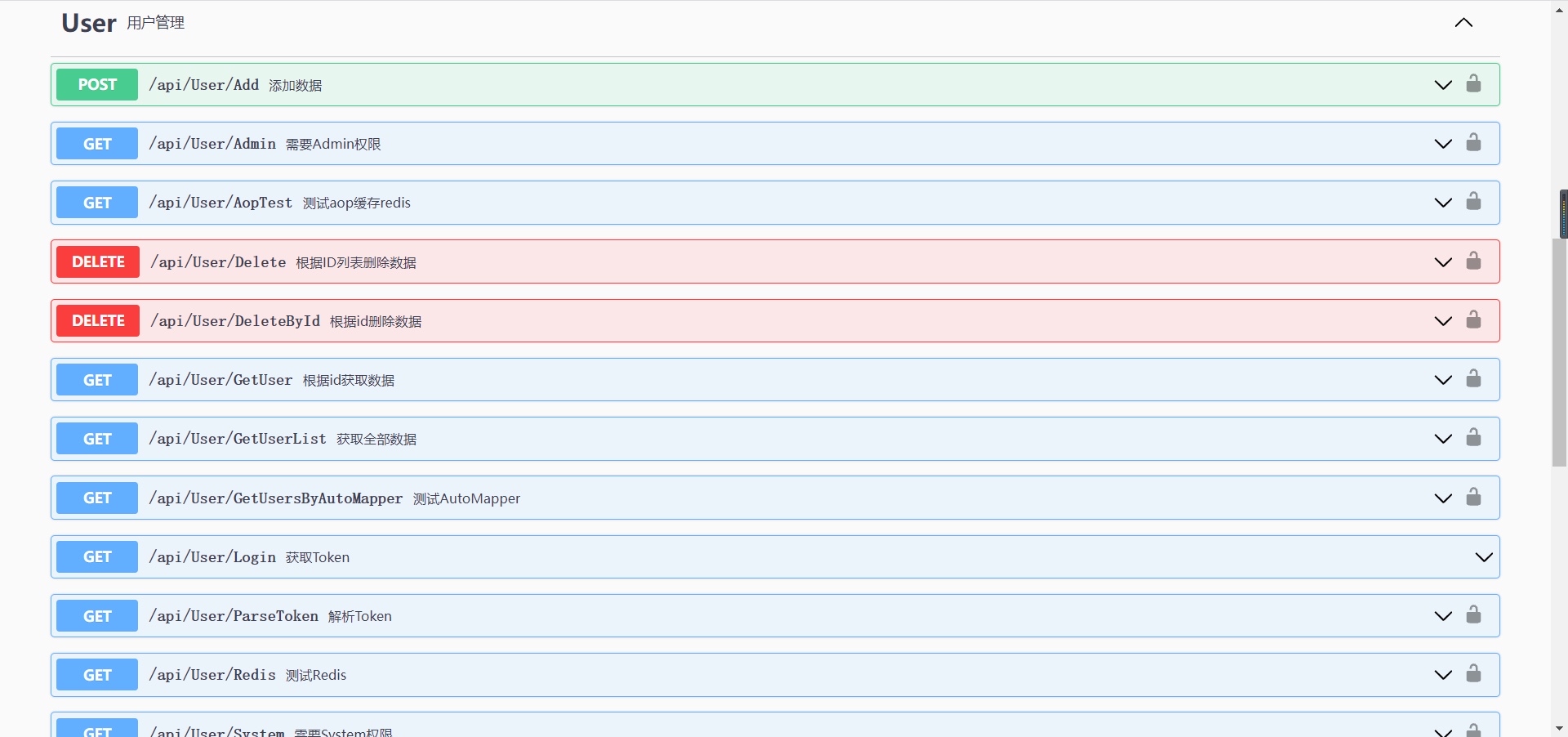
Task: Click the lock icon on /api/User/ParseToken
Action: pyautogui.click(x=1473, y=614)
